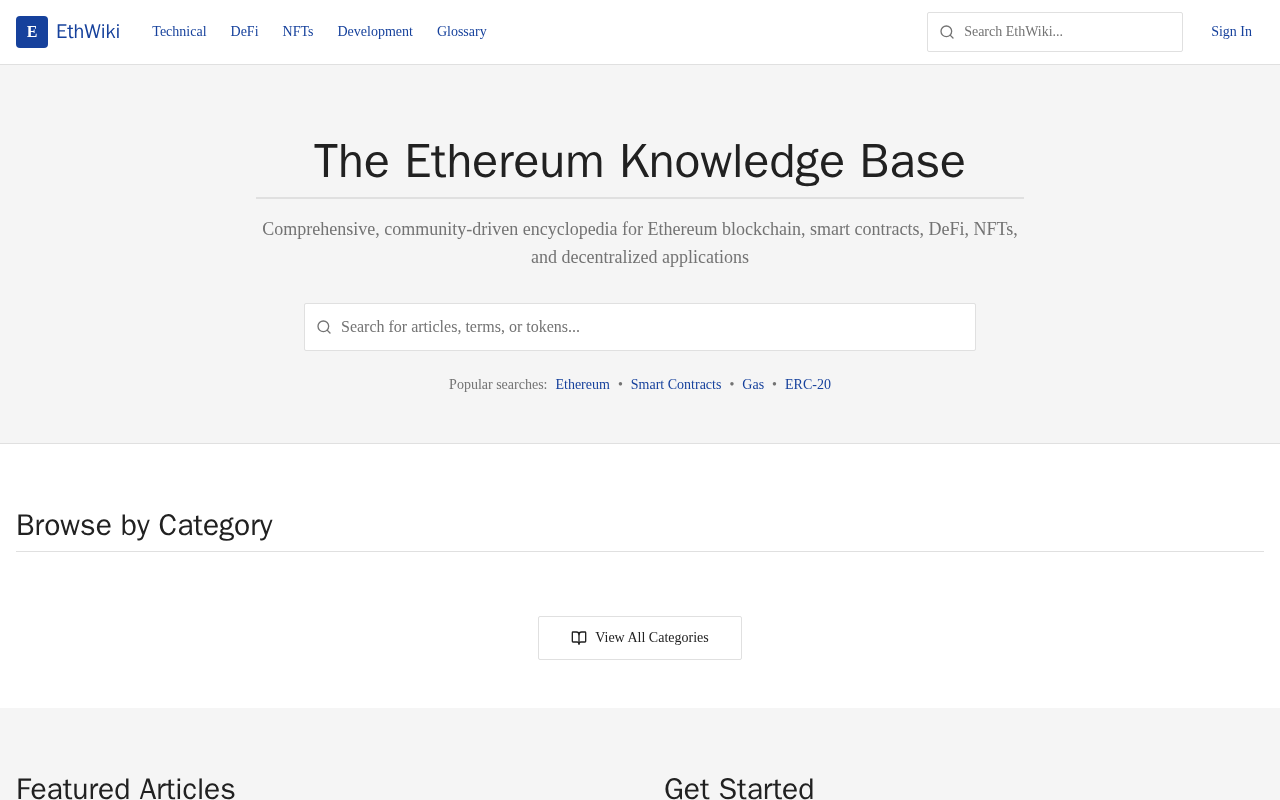
Task: Open the Technical nav section
Action: [x=179, y=32]
